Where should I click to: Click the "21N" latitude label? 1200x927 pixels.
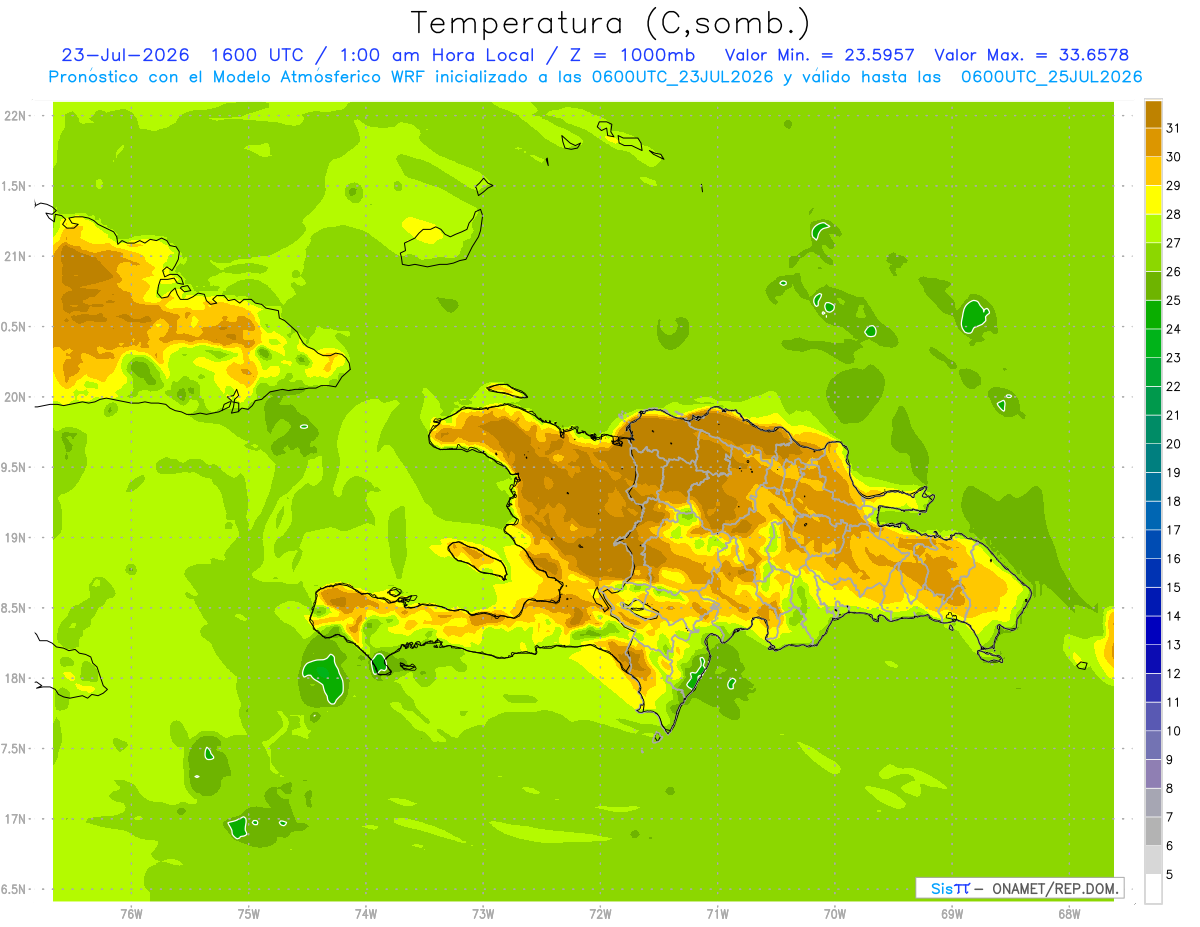pyautogui.click(x=16, y=257)
